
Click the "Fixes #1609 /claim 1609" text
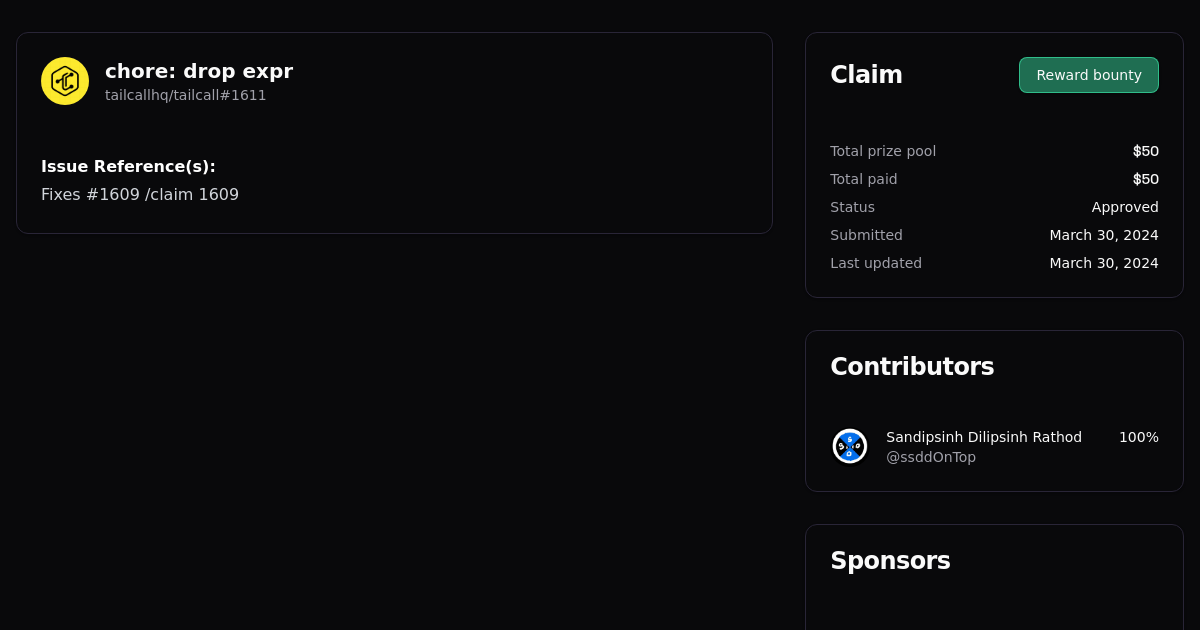[140, 195]
